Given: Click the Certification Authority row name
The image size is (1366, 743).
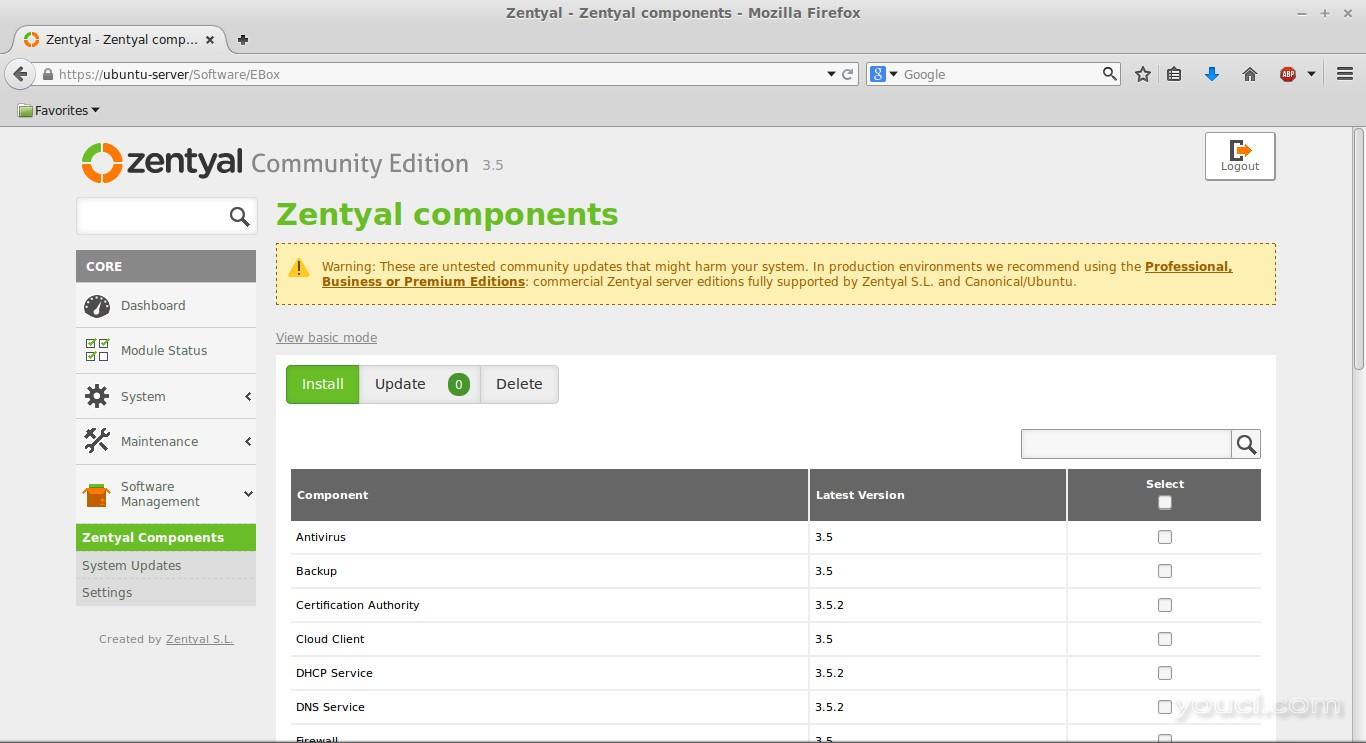Looking at the screenshot, I should click(358, 605).
